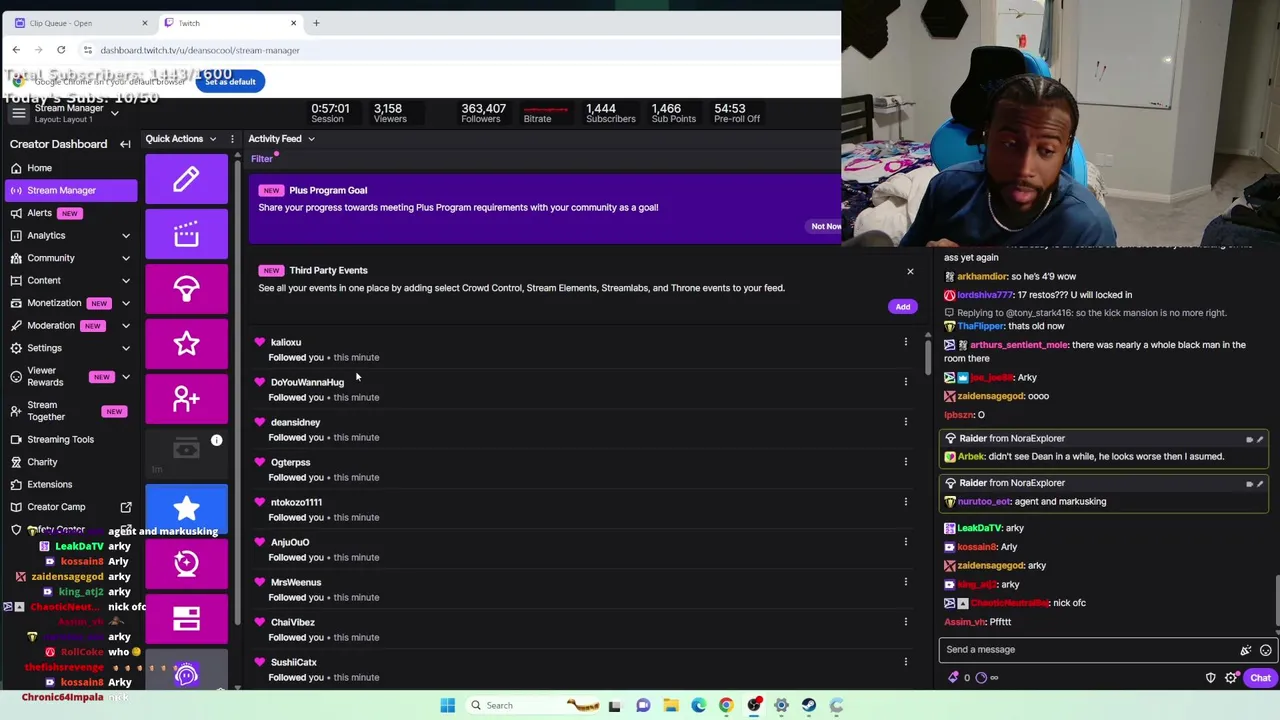Click the blue star quick action tile
Image resolution: width=1280 pixels, height=720 pixels.
pyautogui.click(x=186, y=509)
